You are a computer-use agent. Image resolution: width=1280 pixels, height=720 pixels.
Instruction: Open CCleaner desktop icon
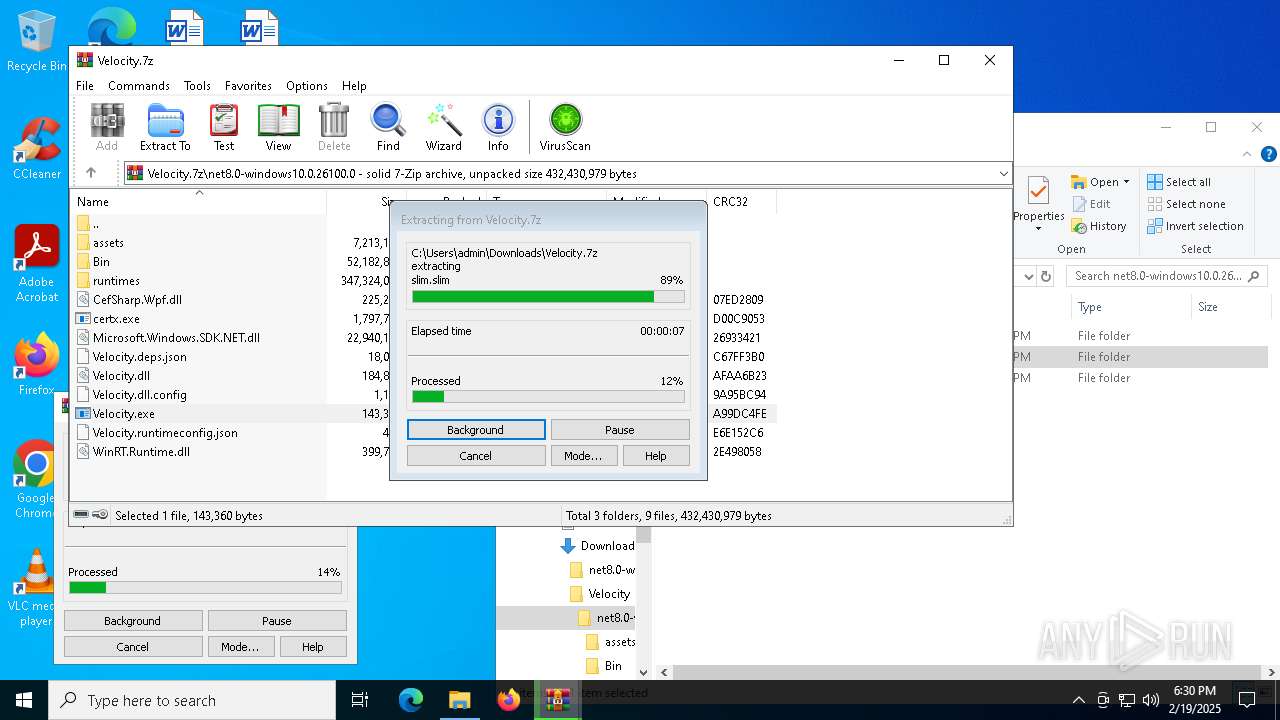point(36,148)
